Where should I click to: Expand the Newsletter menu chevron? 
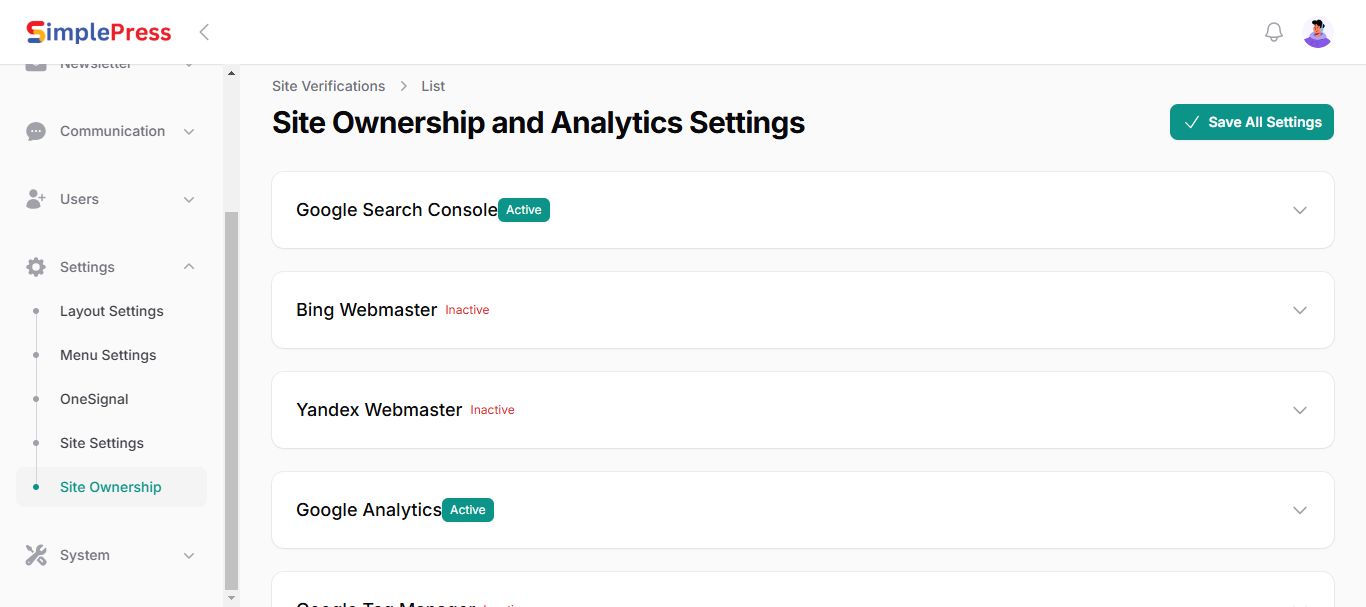189,66
